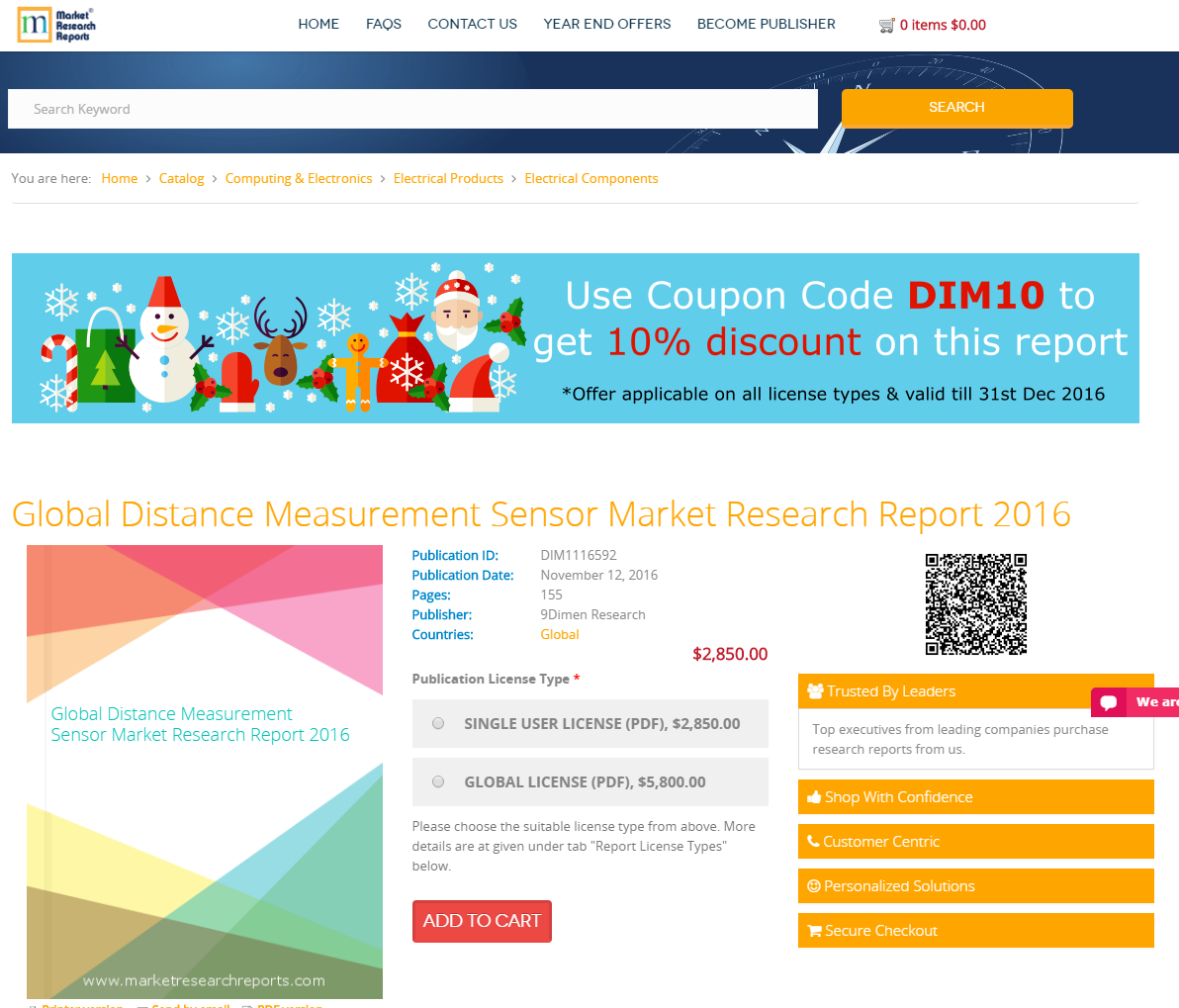Open Computing & Electronics breadcrumb link
The image size is (1179, 1008).
click(x=299, y=178)
